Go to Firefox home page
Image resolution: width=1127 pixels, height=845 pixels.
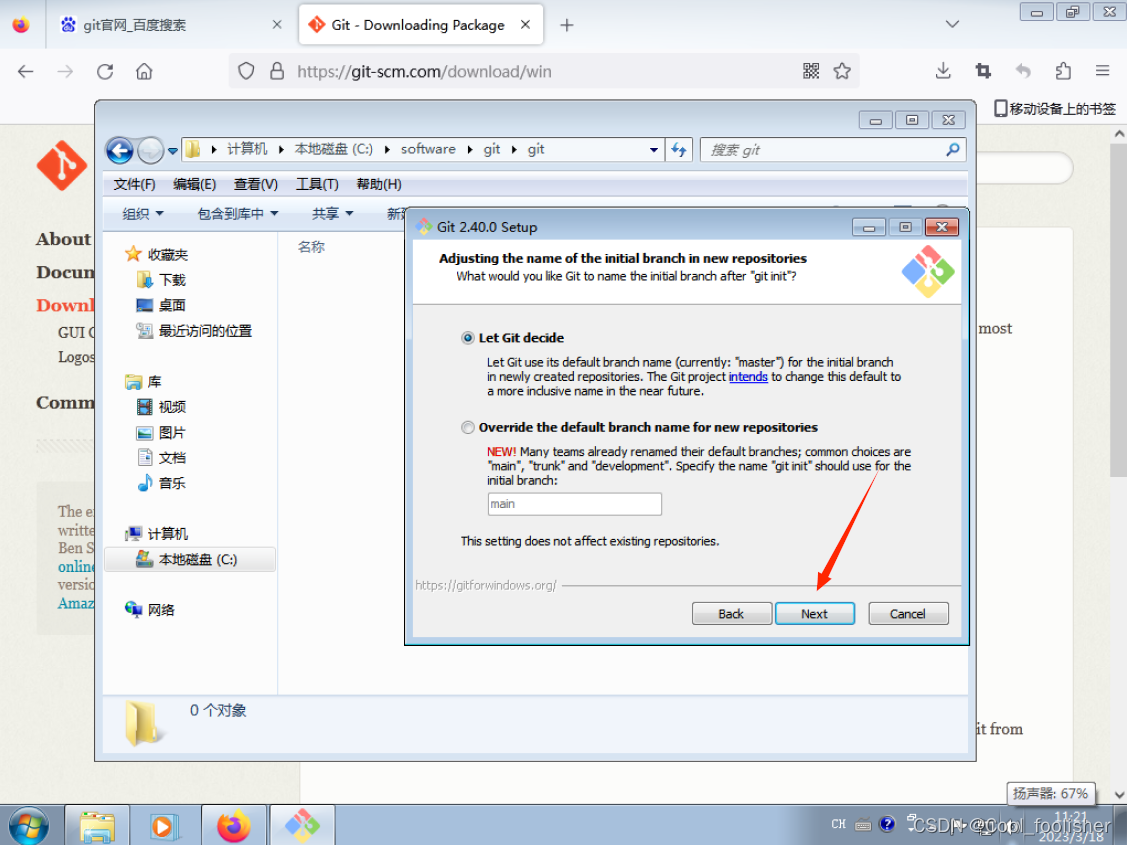(144, 71)
